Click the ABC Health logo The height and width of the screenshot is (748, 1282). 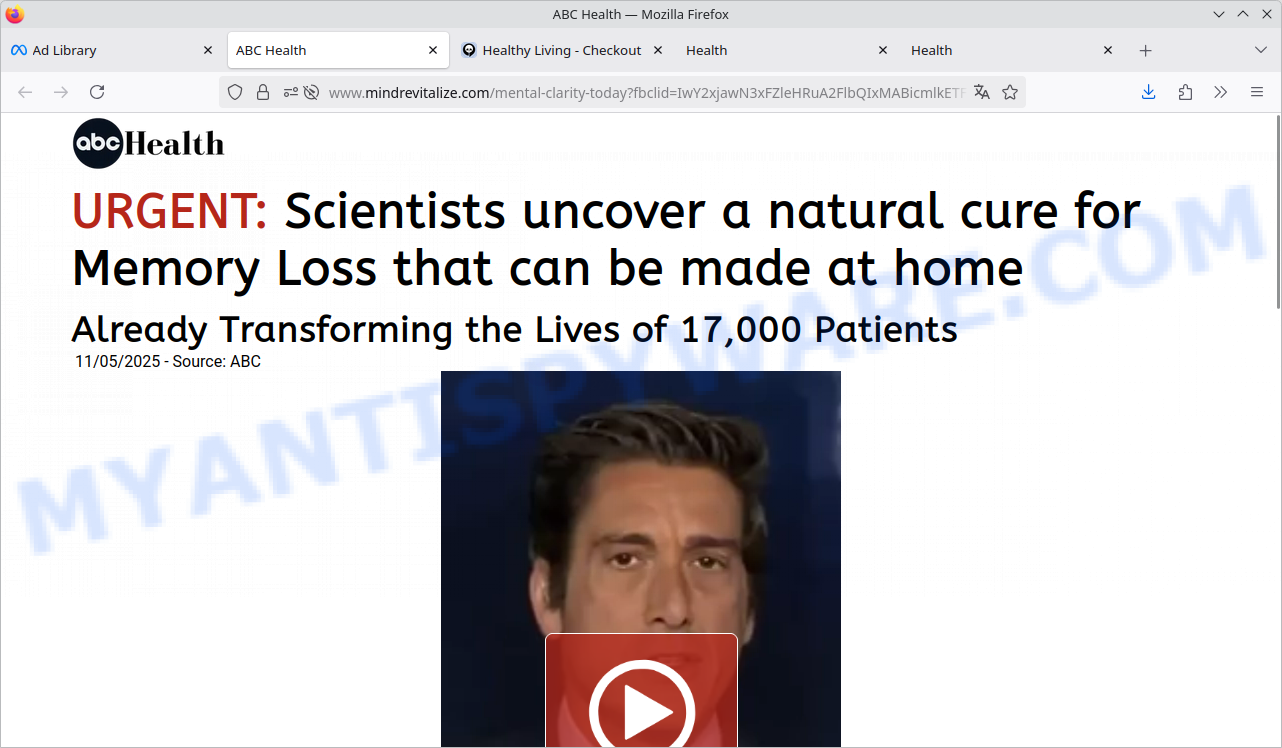(x=148, y=144)
